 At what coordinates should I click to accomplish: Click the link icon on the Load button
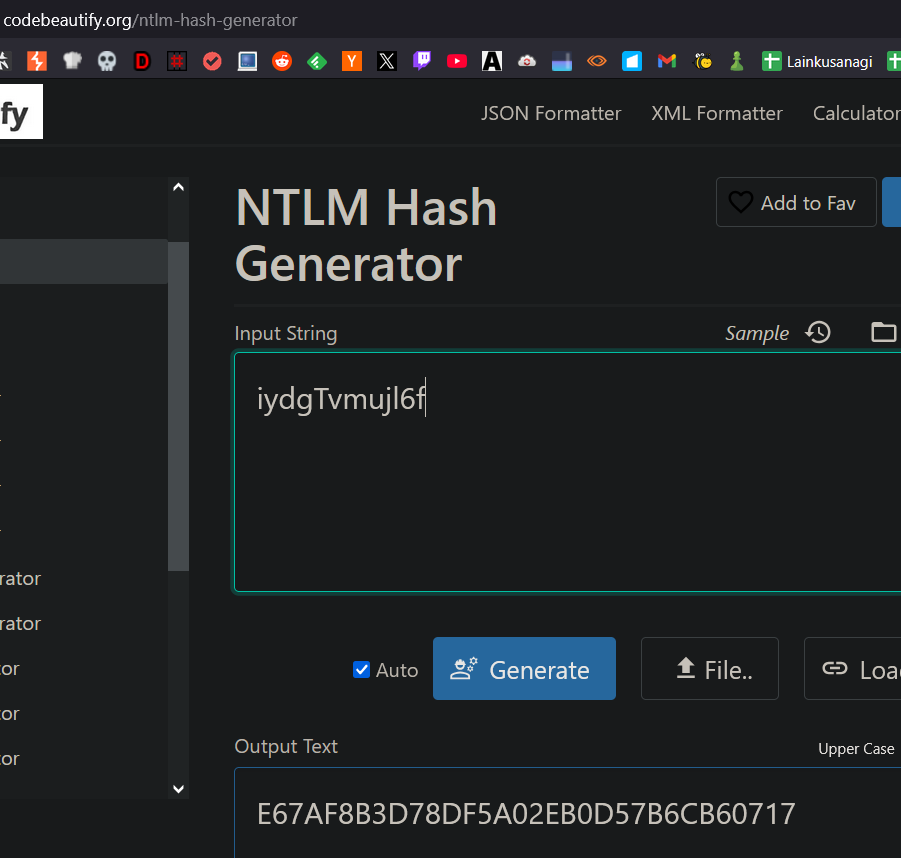point(835,669)
